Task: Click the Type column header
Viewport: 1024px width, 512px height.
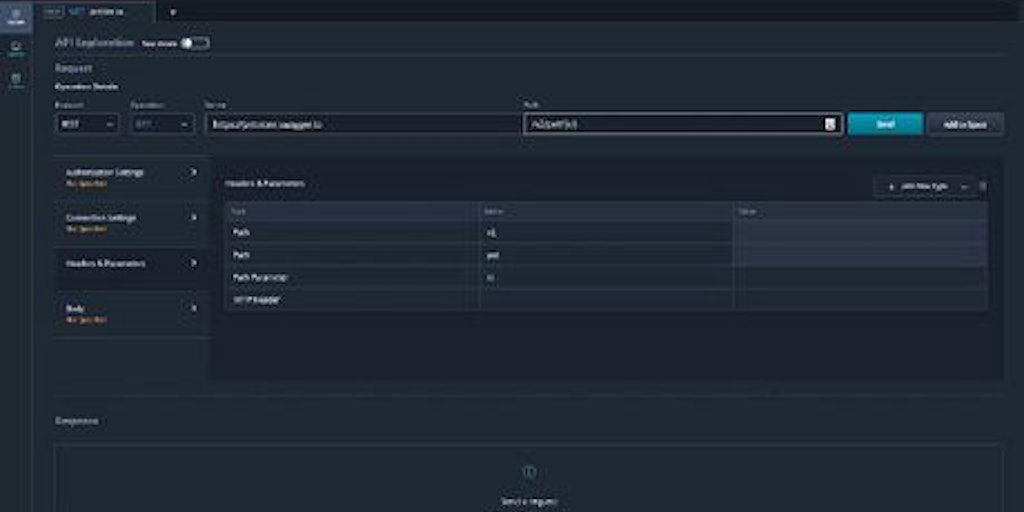Action: [353, 212]
